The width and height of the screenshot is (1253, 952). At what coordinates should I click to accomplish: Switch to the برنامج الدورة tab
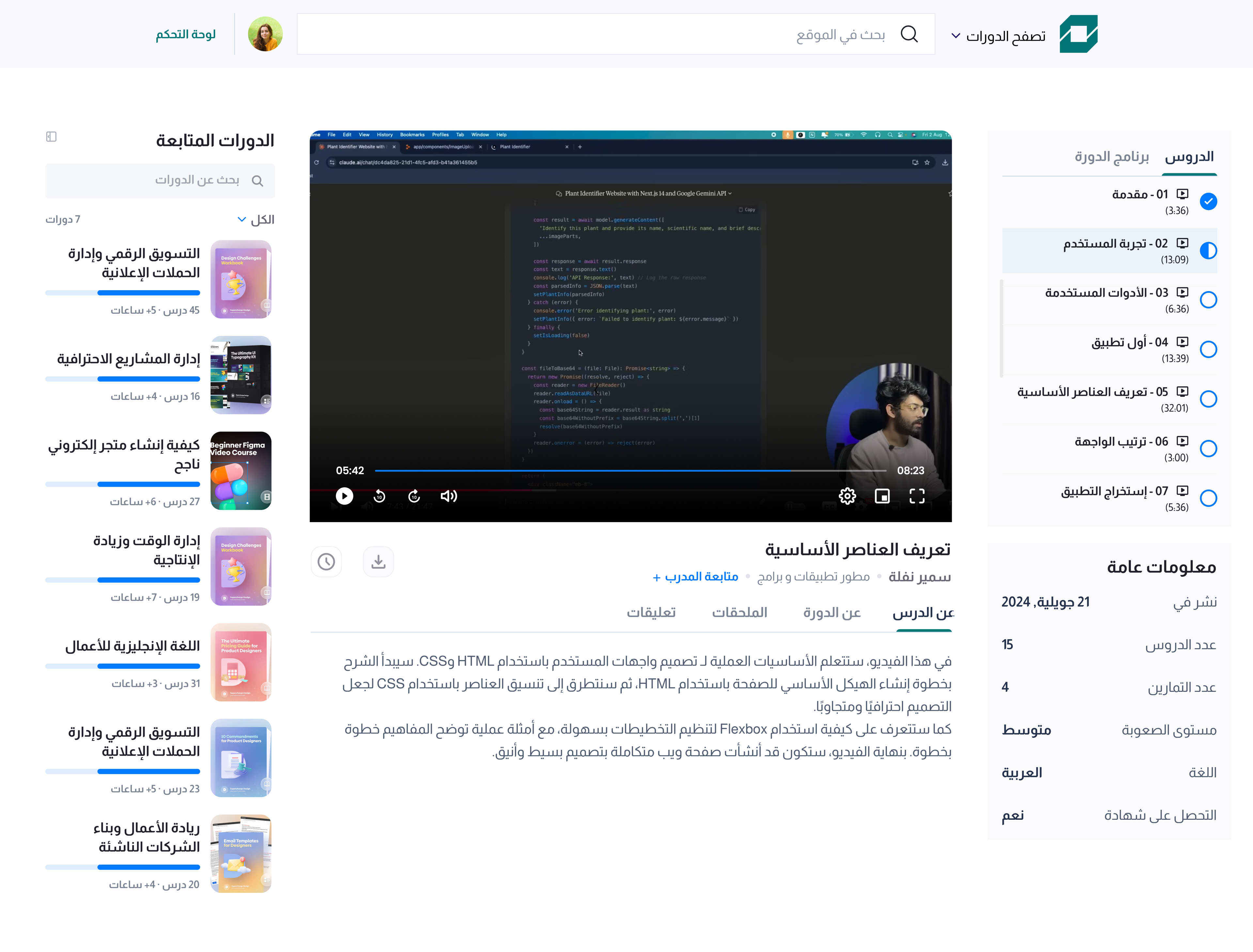1111,157
